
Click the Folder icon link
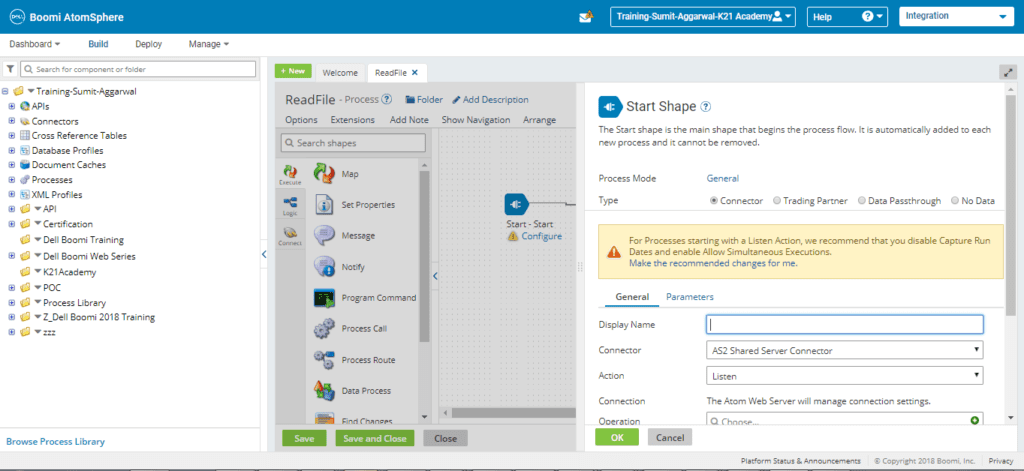click(x=424, y=100)
